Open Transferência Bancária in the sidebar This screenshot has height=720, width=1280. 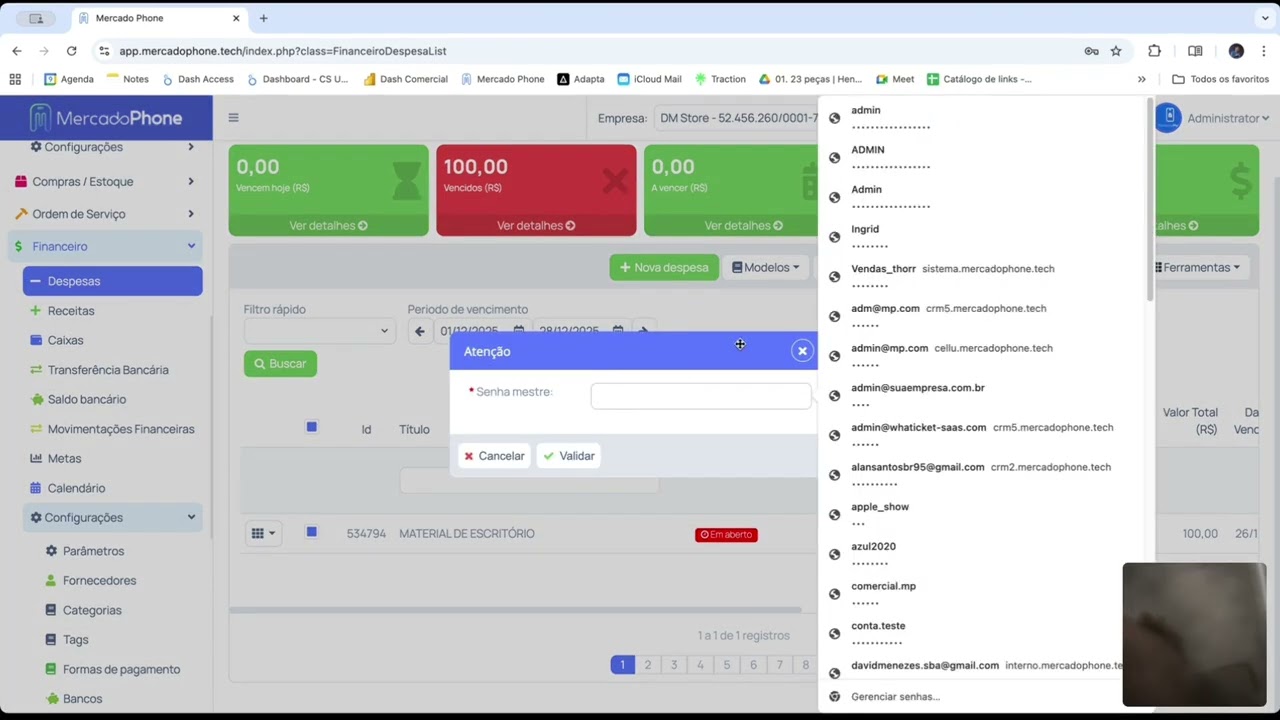click(x=108, y=370)
